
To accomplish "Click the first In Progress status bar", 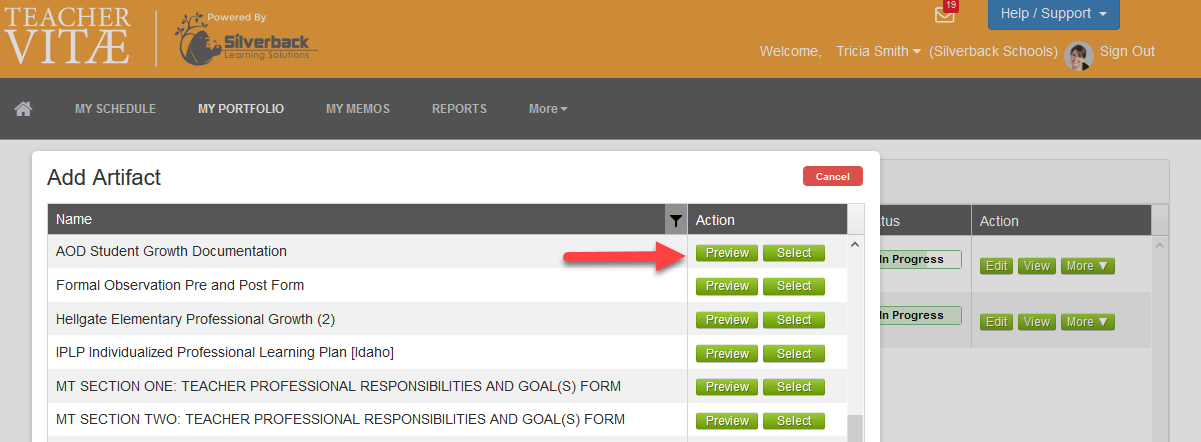I will pos(919,260).
